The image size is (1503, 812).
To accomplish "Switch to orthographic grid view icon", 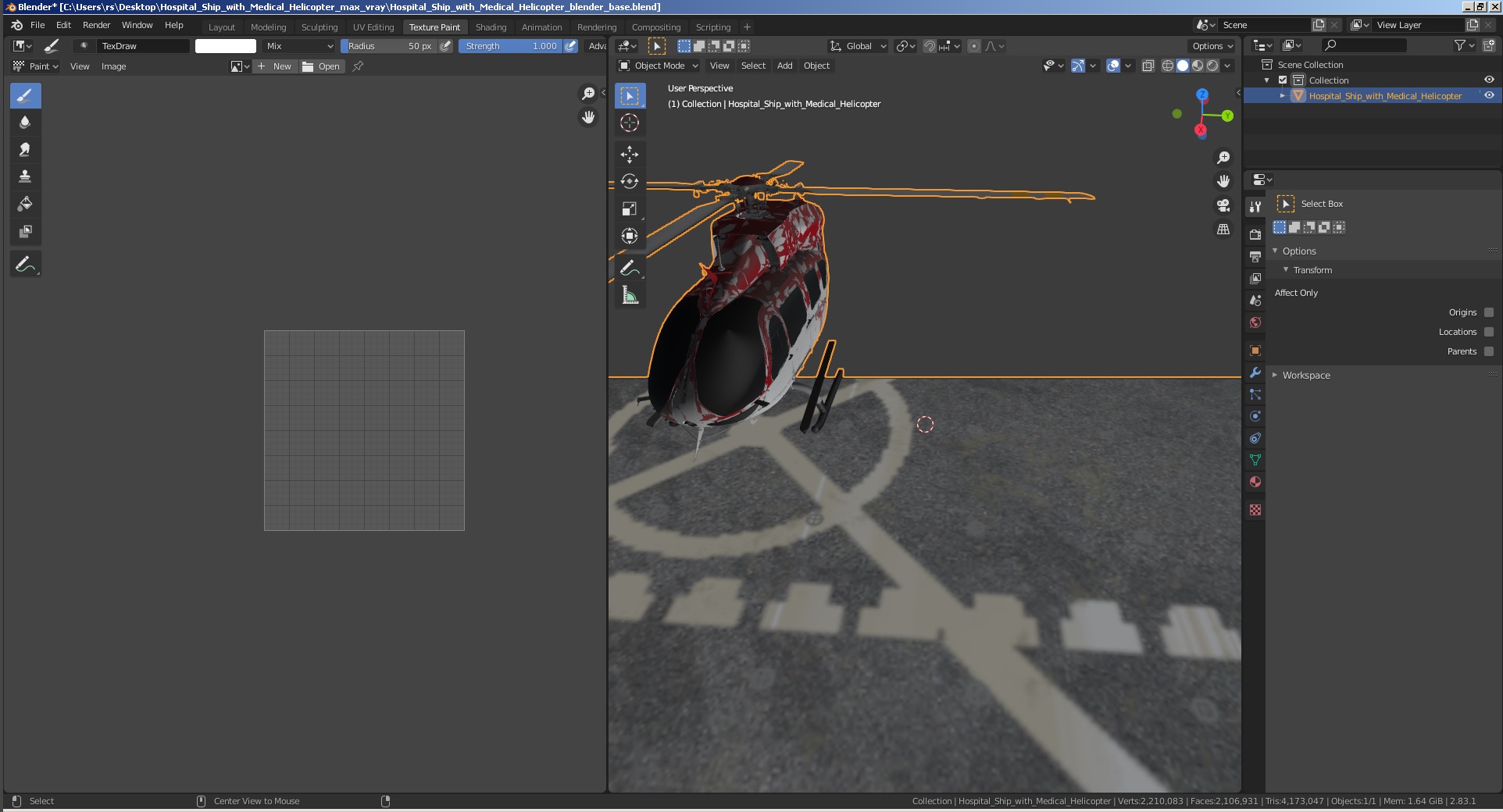I will coord(1223,230).
